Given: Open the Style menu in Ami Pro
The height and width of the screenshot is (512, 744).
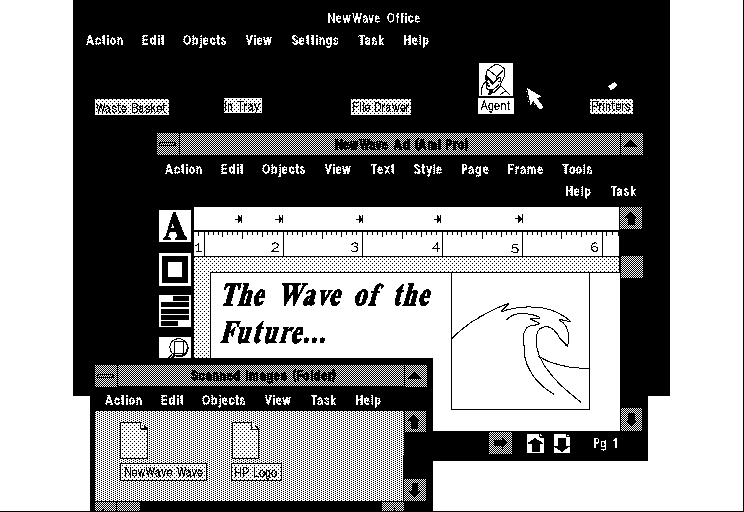Looking at the screenshot, I should coord(427,170).
